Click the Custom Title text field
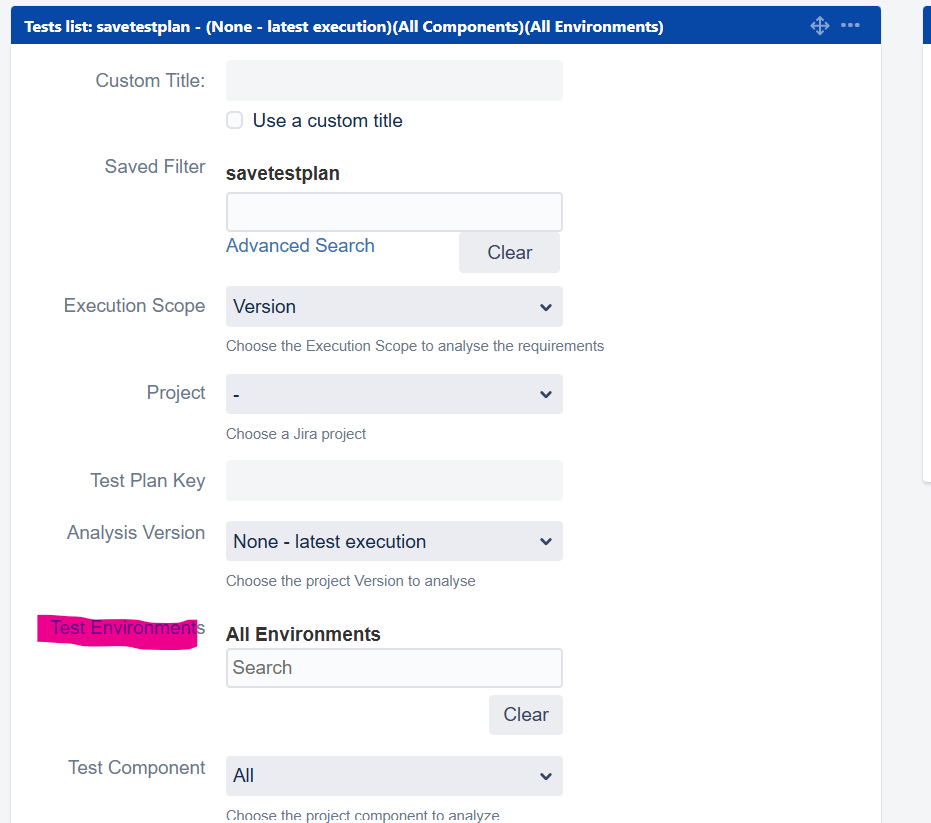The height and width of the screenshot is (823, 931). (x=394, y=80)
